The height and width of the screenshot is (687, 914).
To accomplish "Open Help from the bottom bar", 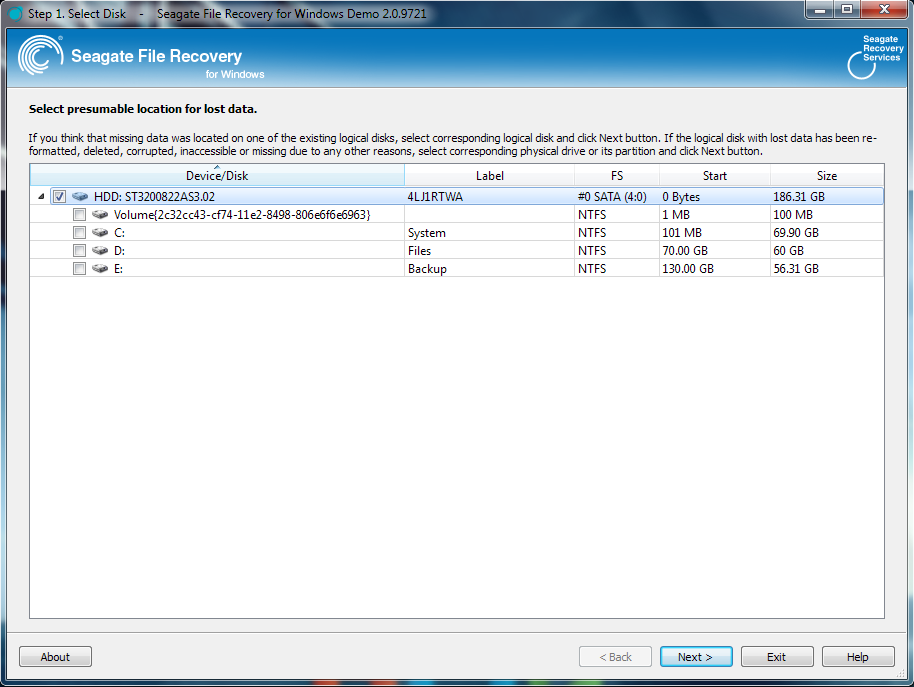I will point(858,657).
